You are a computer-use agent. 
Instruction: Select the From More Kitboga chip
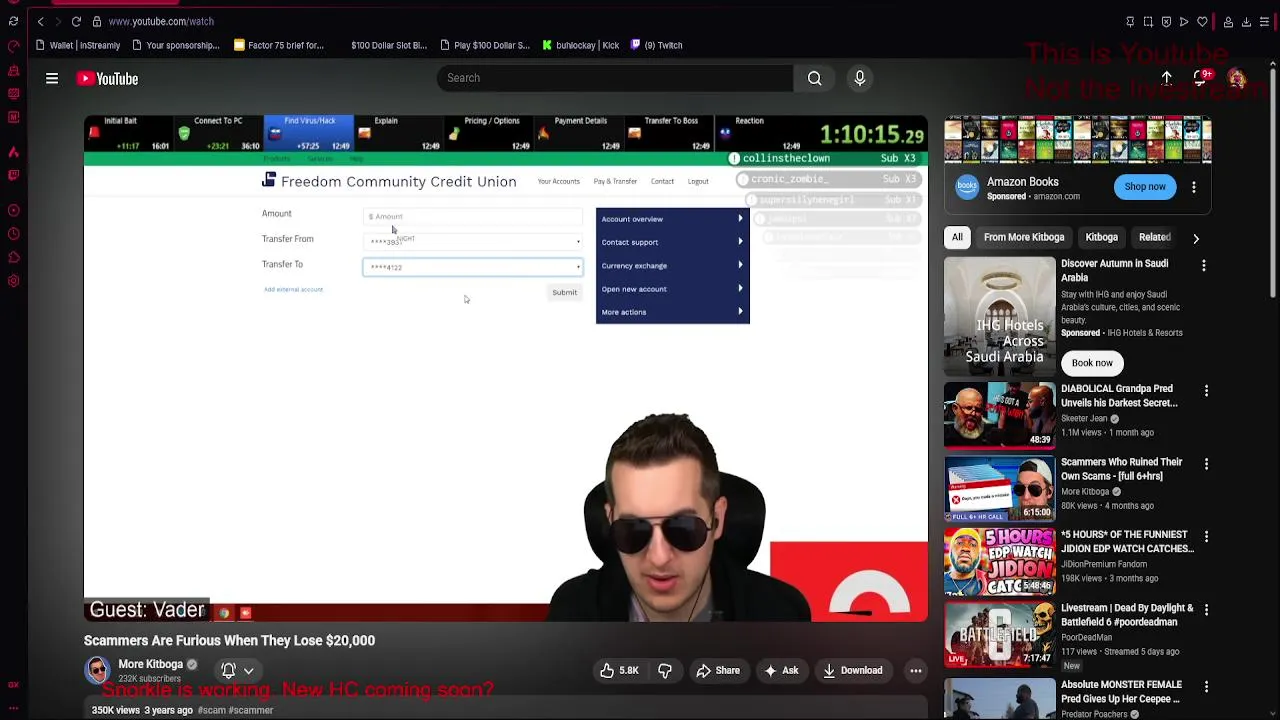coord(1023,238)
